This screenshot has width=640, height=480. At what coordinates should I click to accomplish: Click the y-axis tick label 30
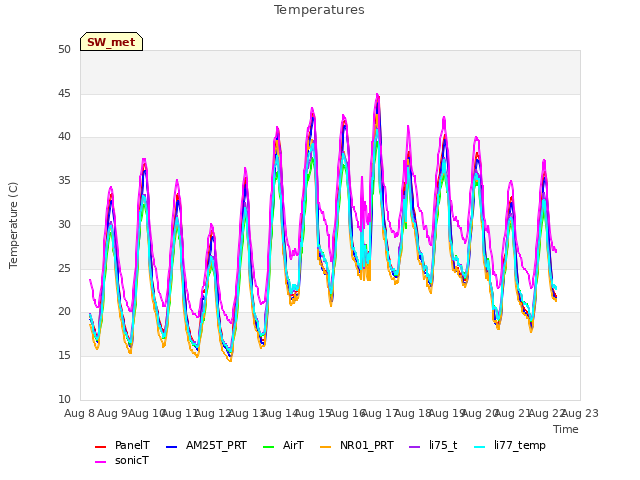tap(64, 224)
